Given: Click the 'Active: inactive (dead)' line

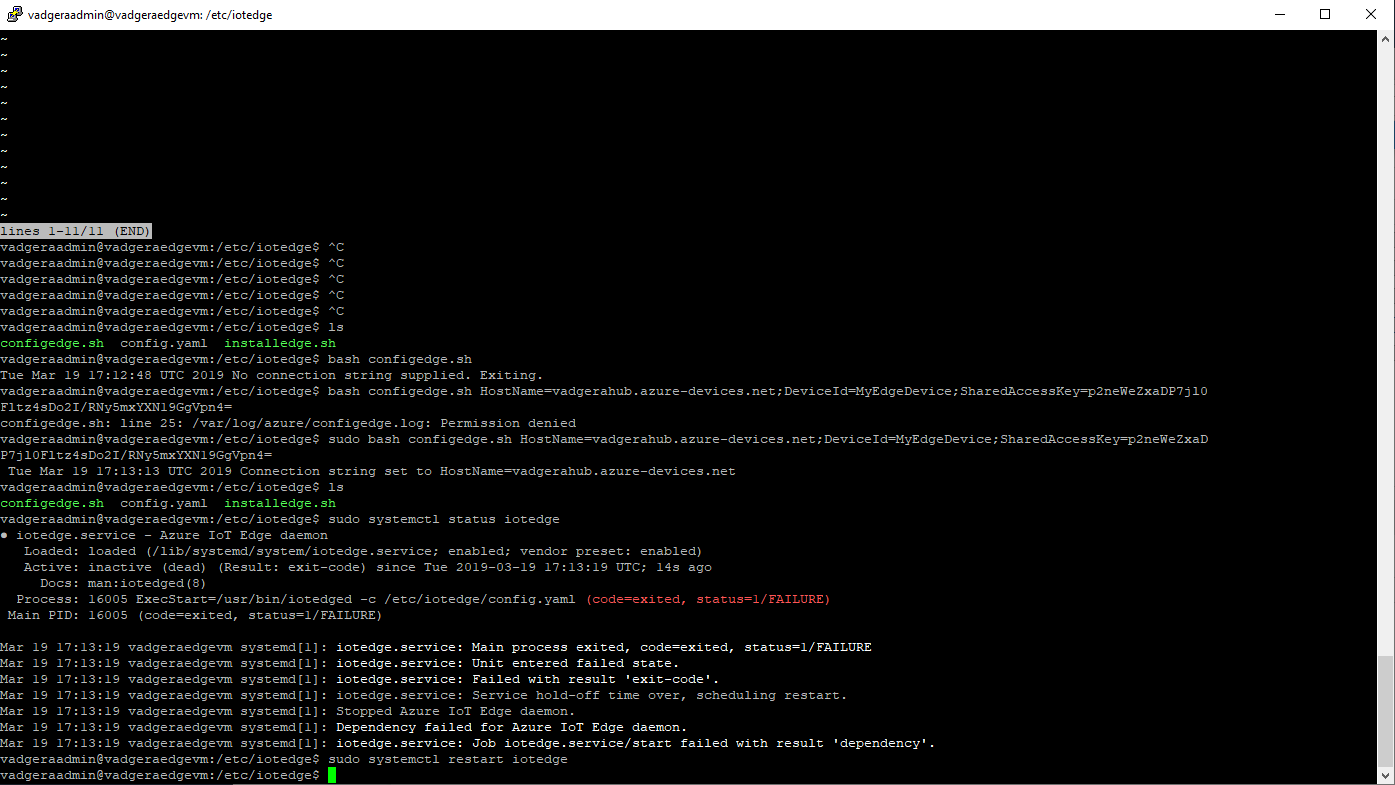Looking at the screenshot, I should pyautogui.click(x=368, y=567).
